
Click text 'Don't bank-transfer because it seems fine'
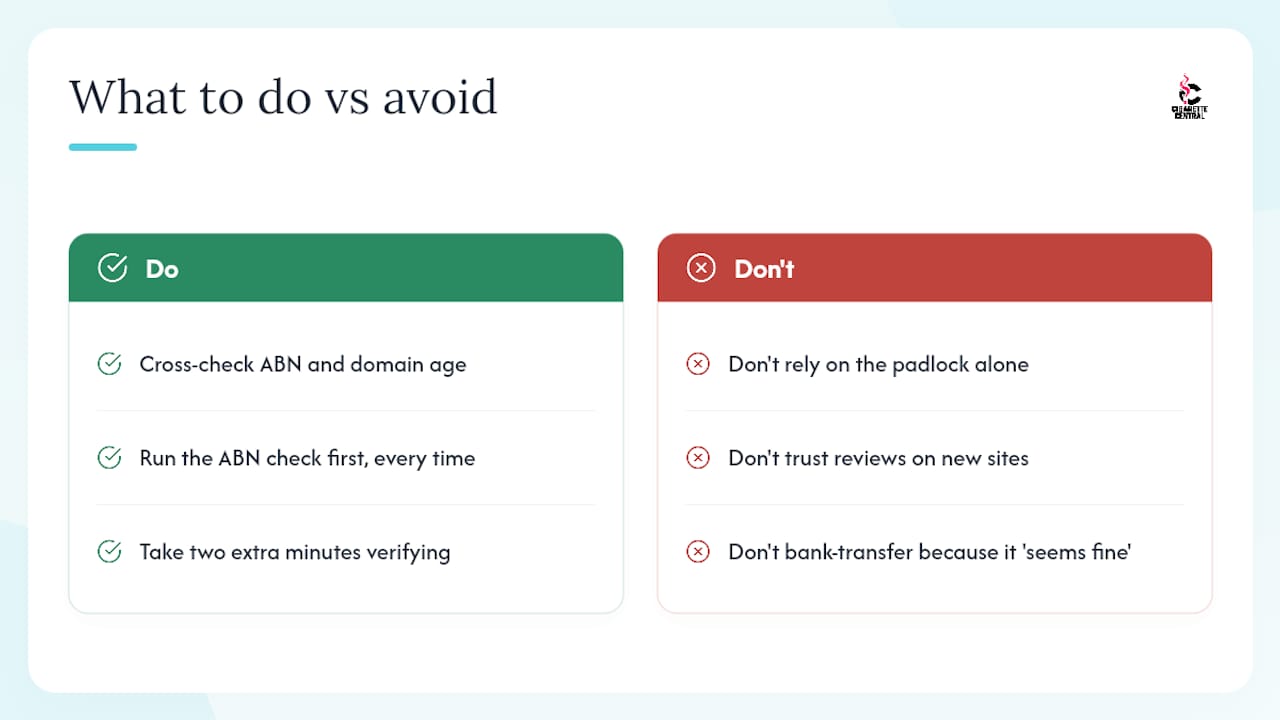click(x=929, y=552)
